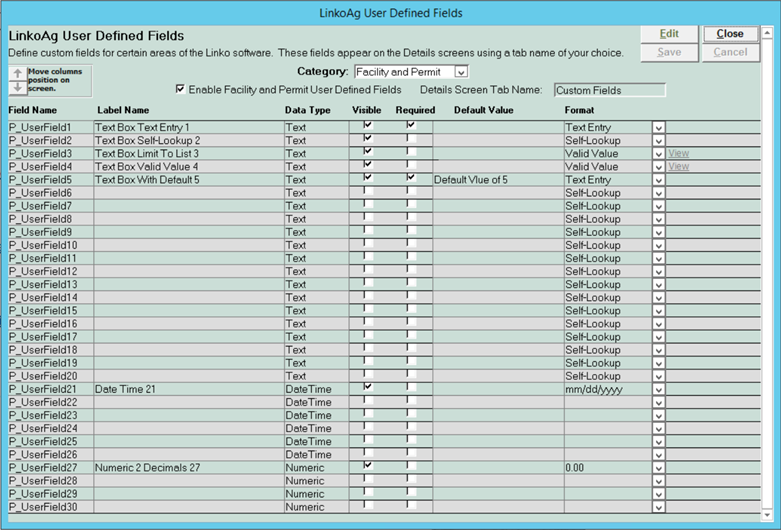Toggle Visible checkbox for P_UserField21
This screenshot has height=530, width=781.
tap(368, 387)
